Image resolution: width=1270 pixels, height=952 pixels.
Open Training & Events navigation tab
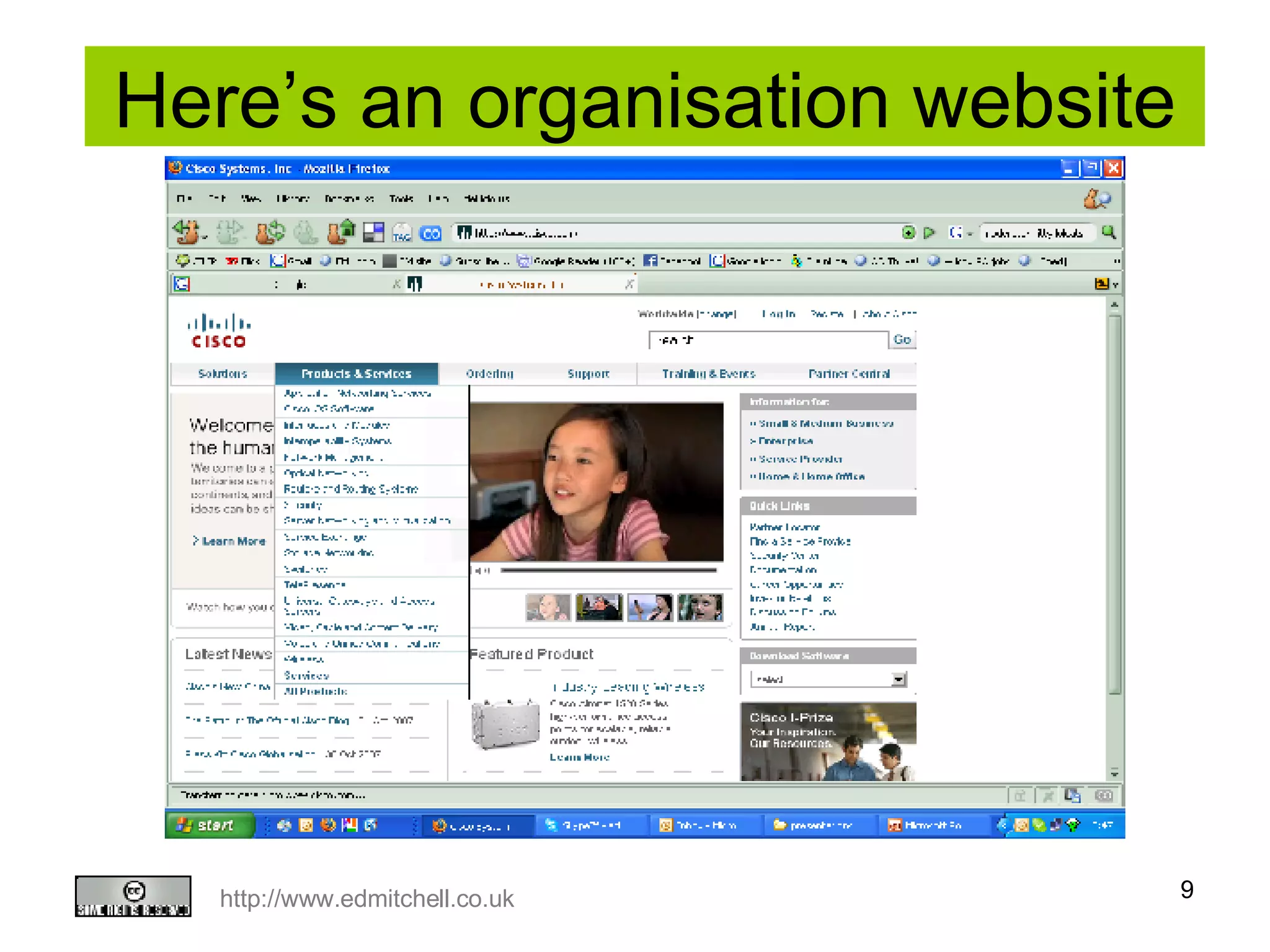(709, 374)
